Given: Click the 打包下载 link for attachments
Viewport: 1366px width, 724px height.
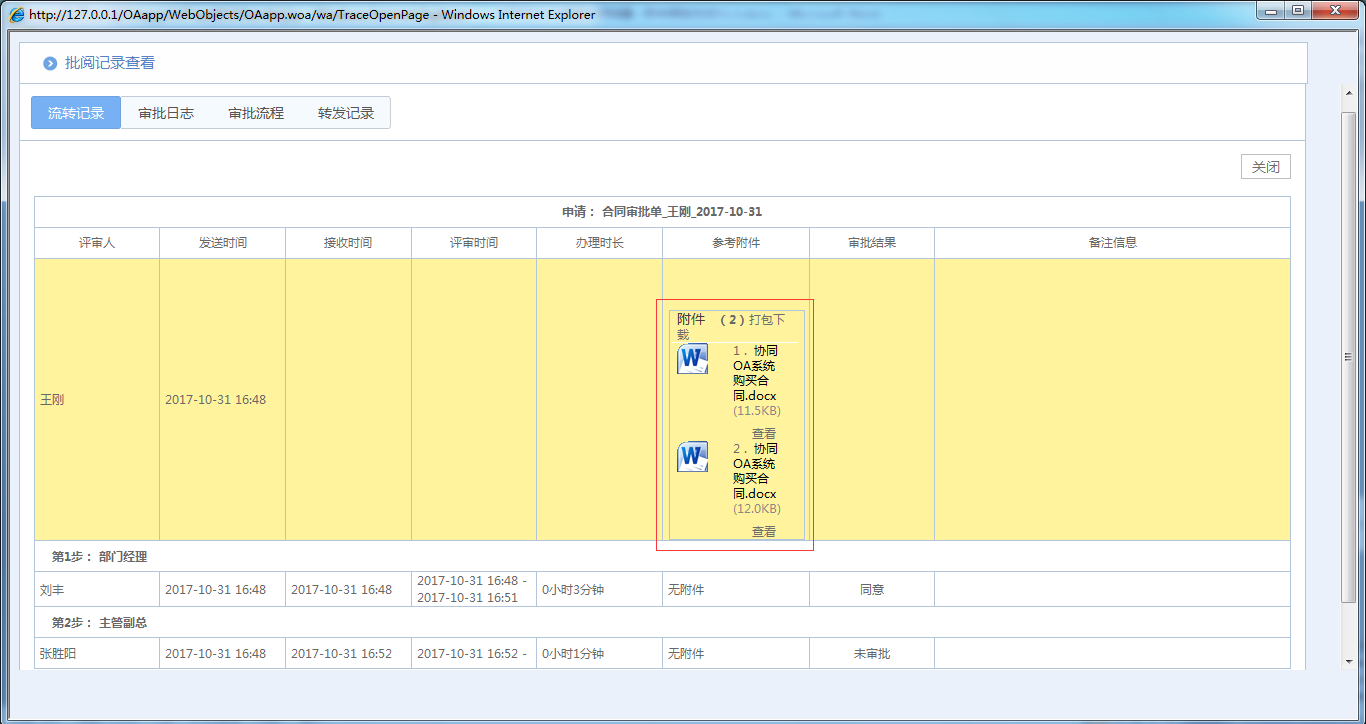Looking at the screenshot, I should 766,320.
